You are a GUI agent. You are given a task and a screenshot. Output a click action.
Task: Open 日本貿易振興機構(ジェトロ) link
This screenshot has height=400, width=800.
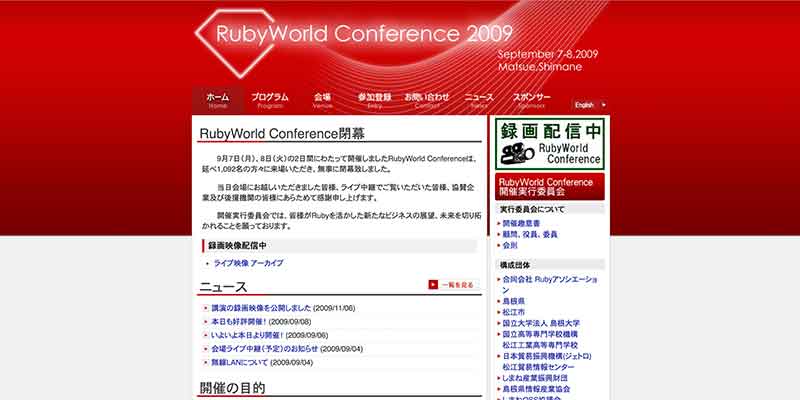pos(547,356)
